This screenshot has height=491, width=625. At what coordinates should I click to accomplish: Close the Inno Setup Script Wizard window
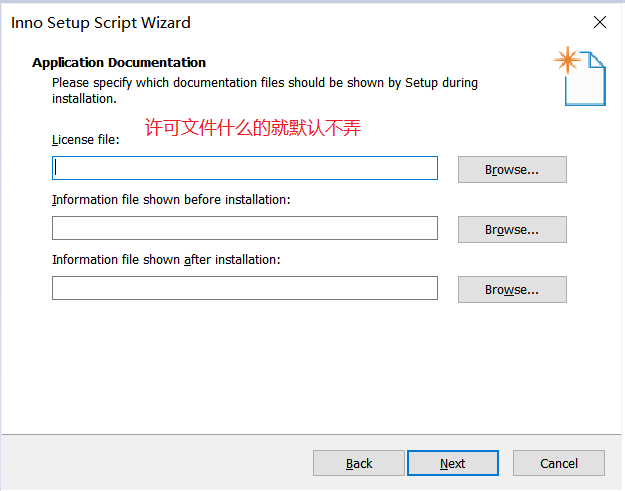pos(600,22)
